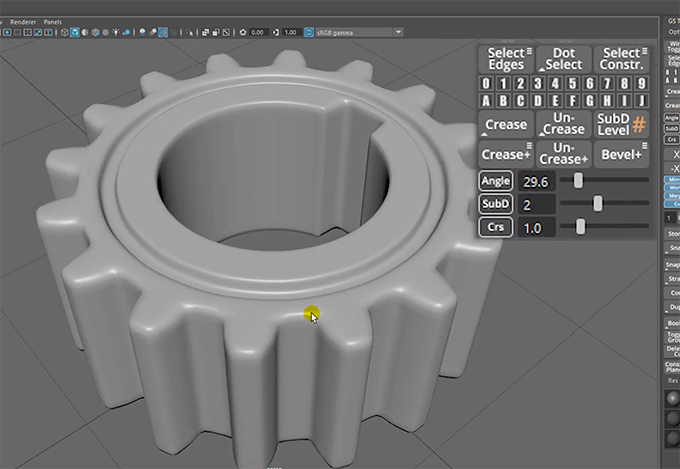The height and width of the screenshot is (469, 680).
Task: Click the Un-Crease button
Action: tap(564, 124)
